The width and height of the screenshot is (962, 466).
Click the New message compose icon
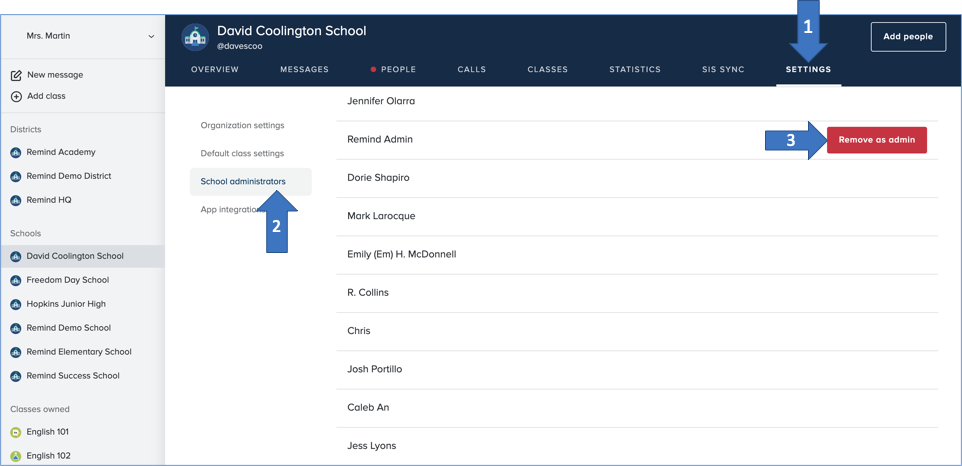tap(16, 75)
